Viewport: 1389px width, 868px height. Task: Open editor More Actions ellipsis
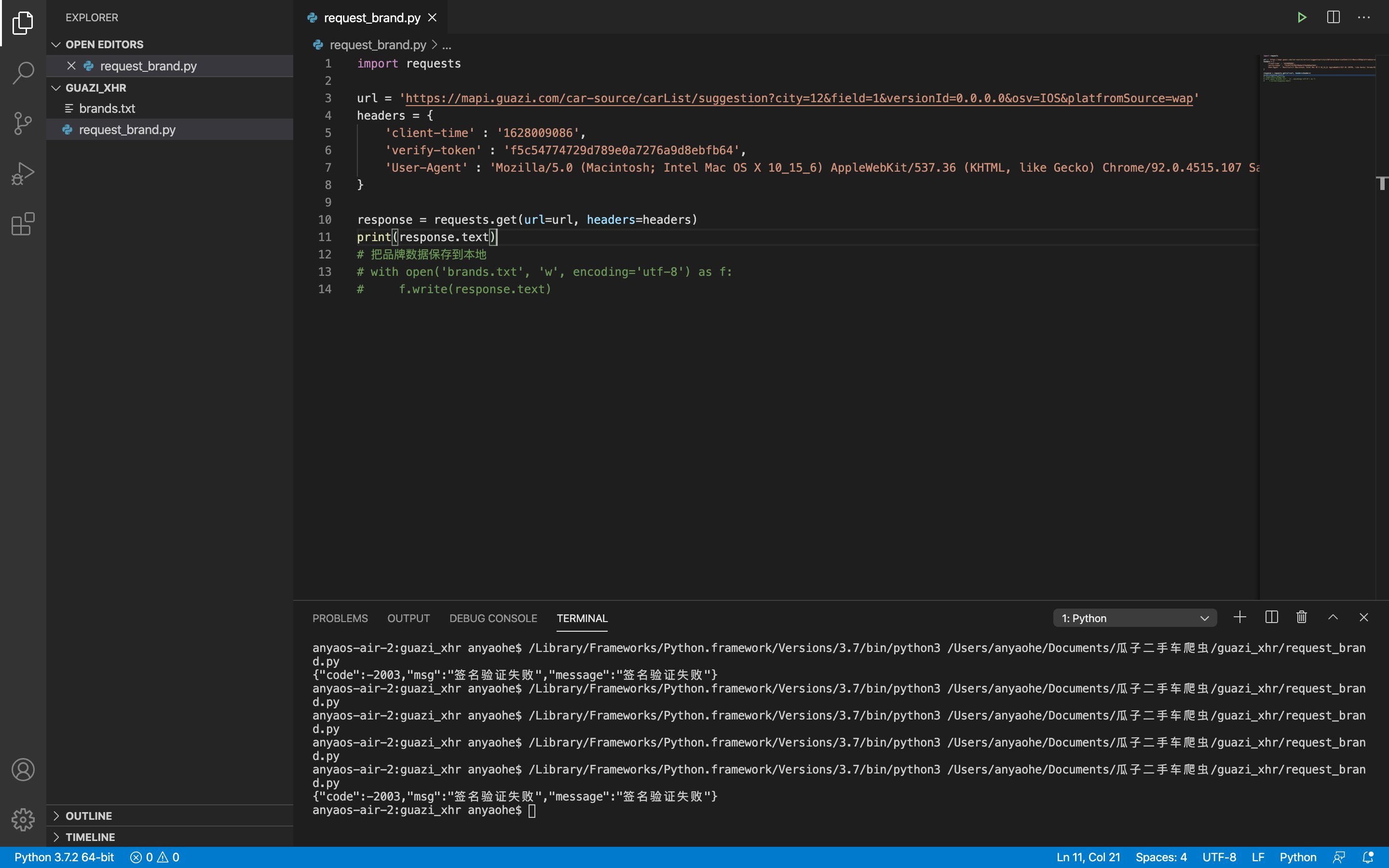coord(1364,18)
